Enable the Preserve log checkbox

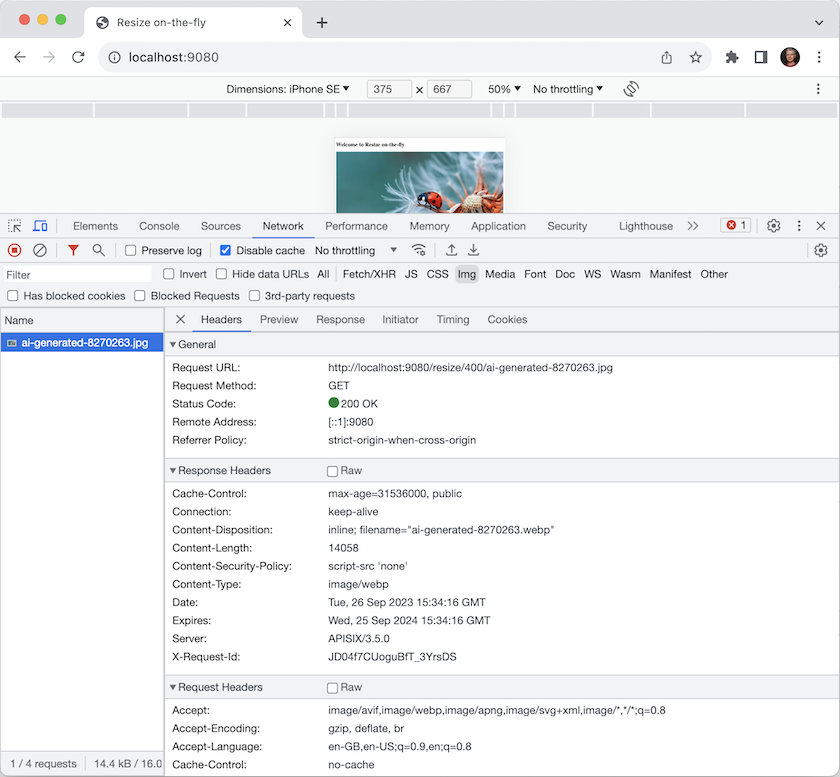pos(131,250)
